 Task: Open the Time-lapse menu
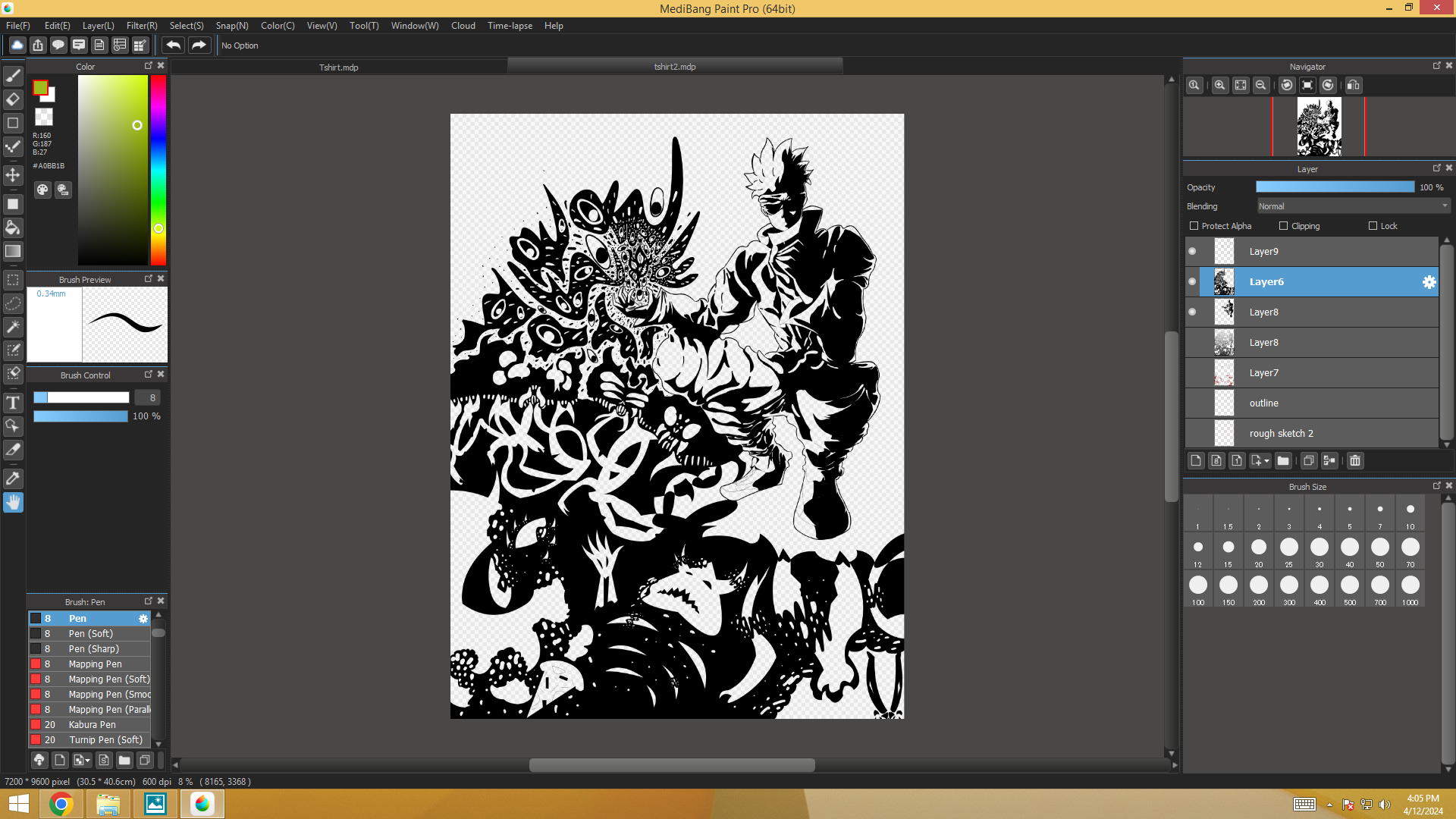(510, 26)
